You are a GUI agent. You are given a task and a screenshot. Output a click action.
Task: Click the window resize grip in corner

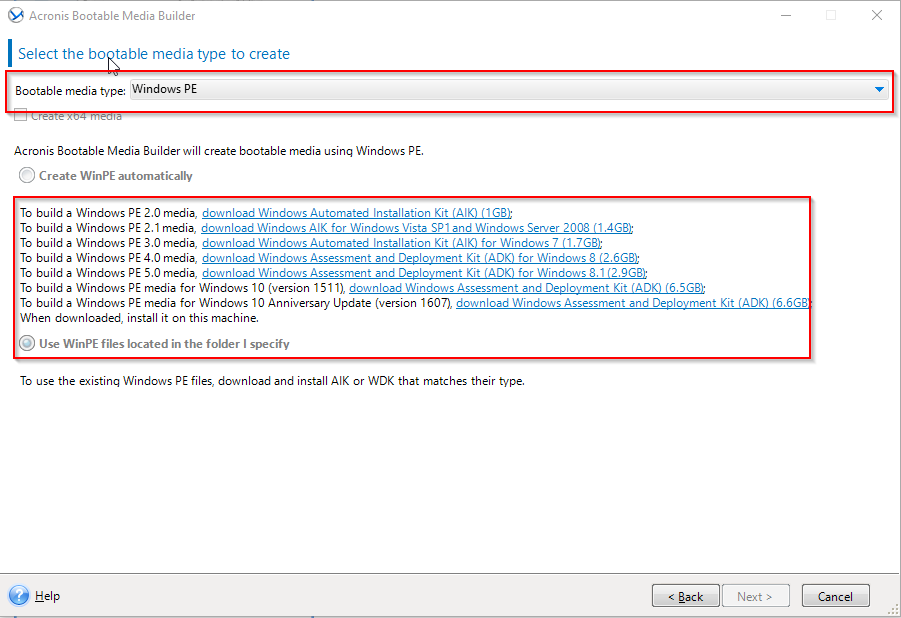click(894, 611)
